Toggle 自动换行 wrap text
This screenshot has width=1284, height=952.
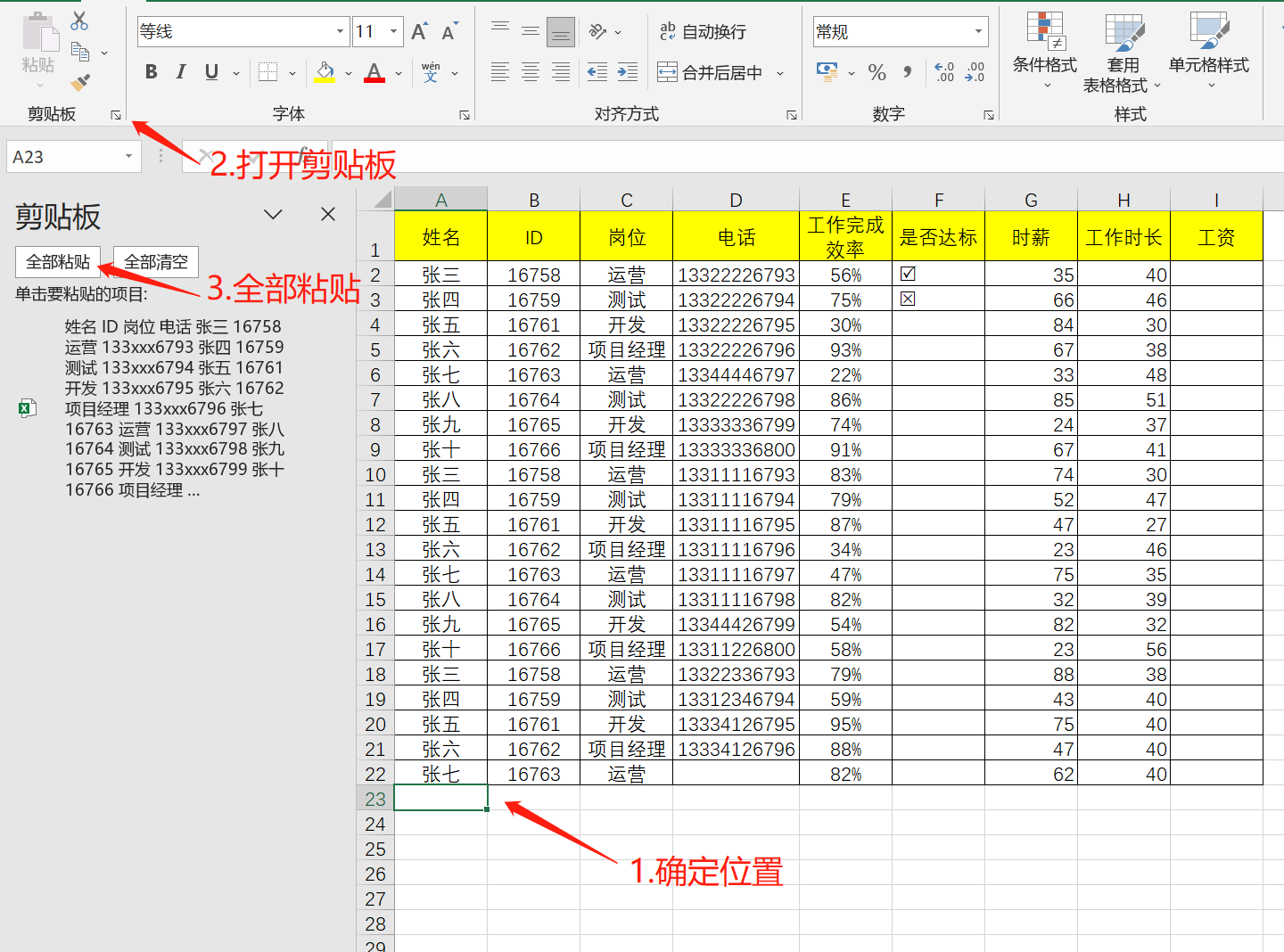703,32
